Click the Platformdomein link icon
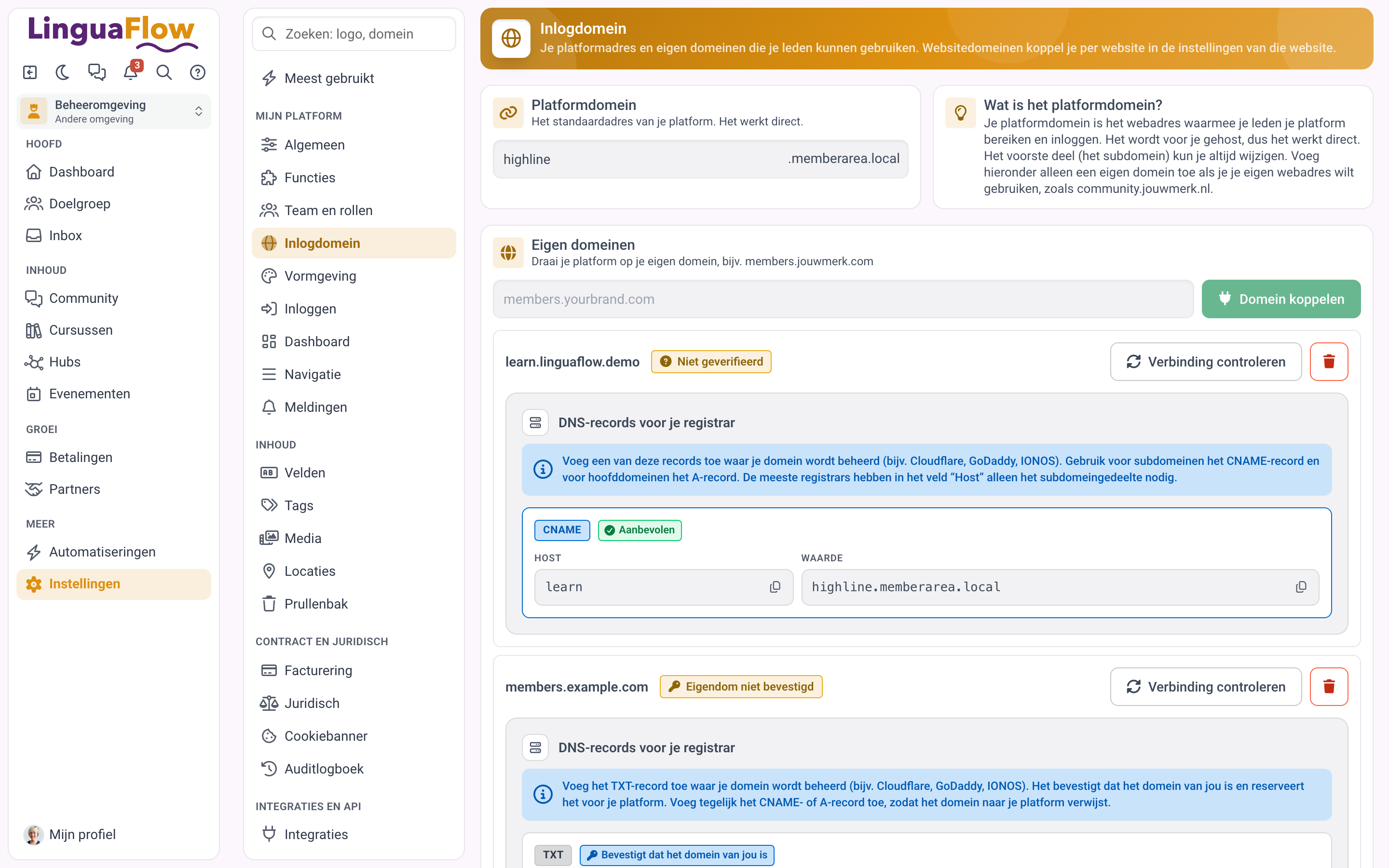The height and width of the screenshot is (868, 1389). click(x=508, y=112)
